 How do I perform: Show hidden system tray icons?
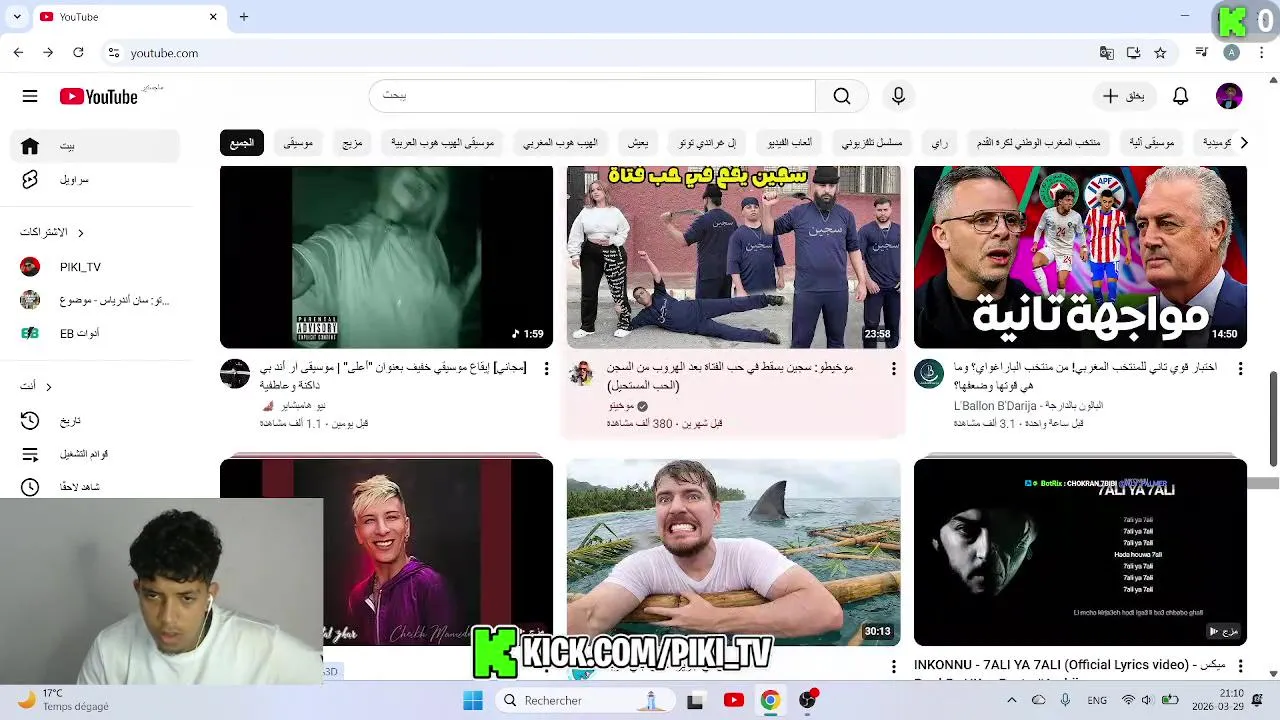tap(1011, 700)
